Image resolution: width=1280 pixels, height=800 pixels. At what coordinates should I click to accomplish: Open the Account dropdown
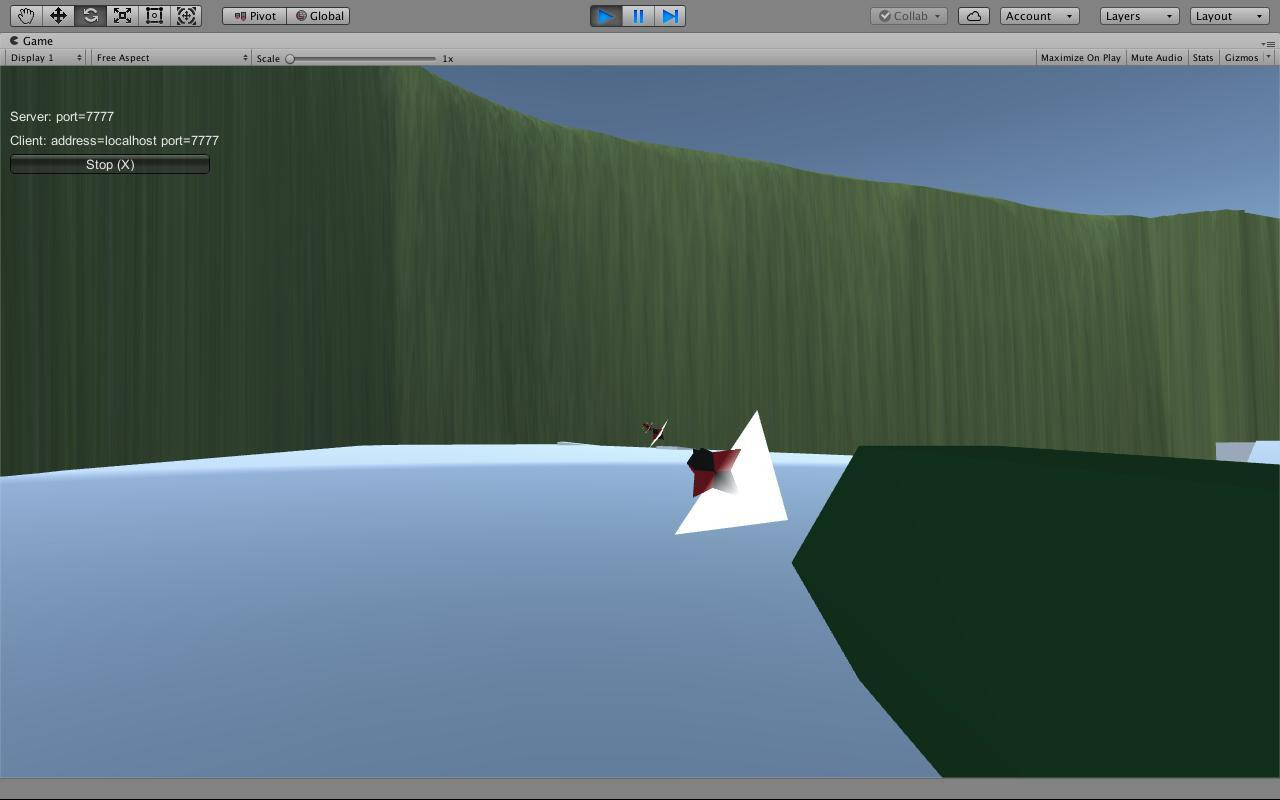[x=1039, y=16]
